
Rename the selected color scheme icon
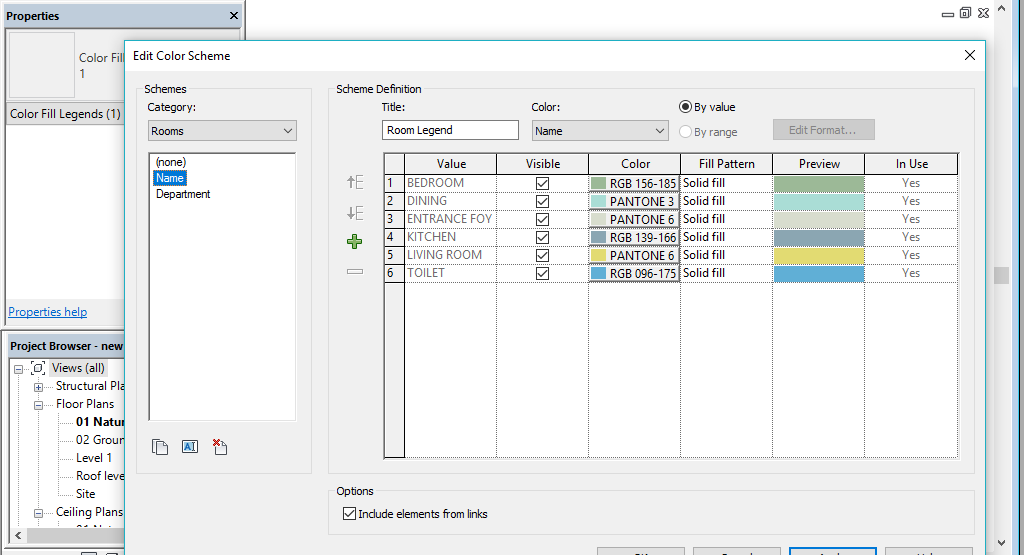pyautogui.click(x=190, y=447)
